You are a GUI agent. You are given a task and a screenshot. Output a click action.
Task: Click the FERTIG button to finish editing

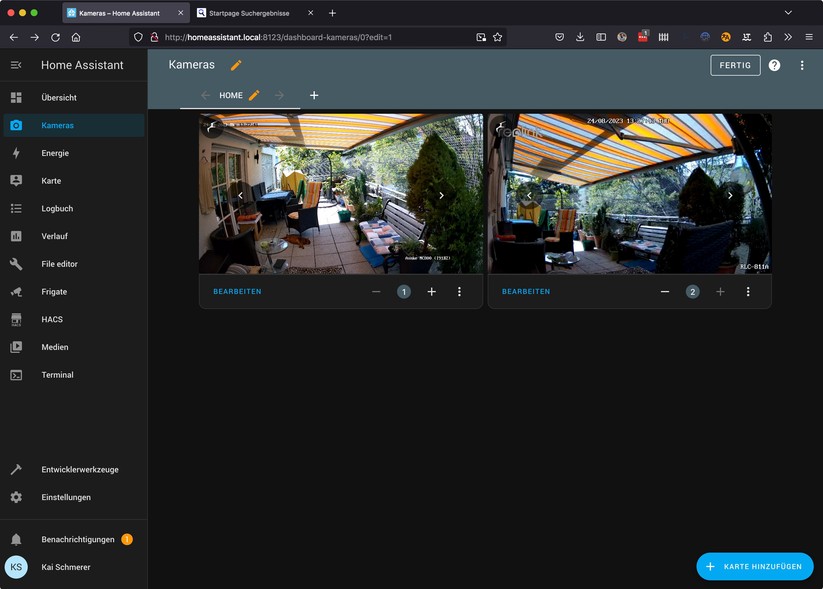pos(735,64)
